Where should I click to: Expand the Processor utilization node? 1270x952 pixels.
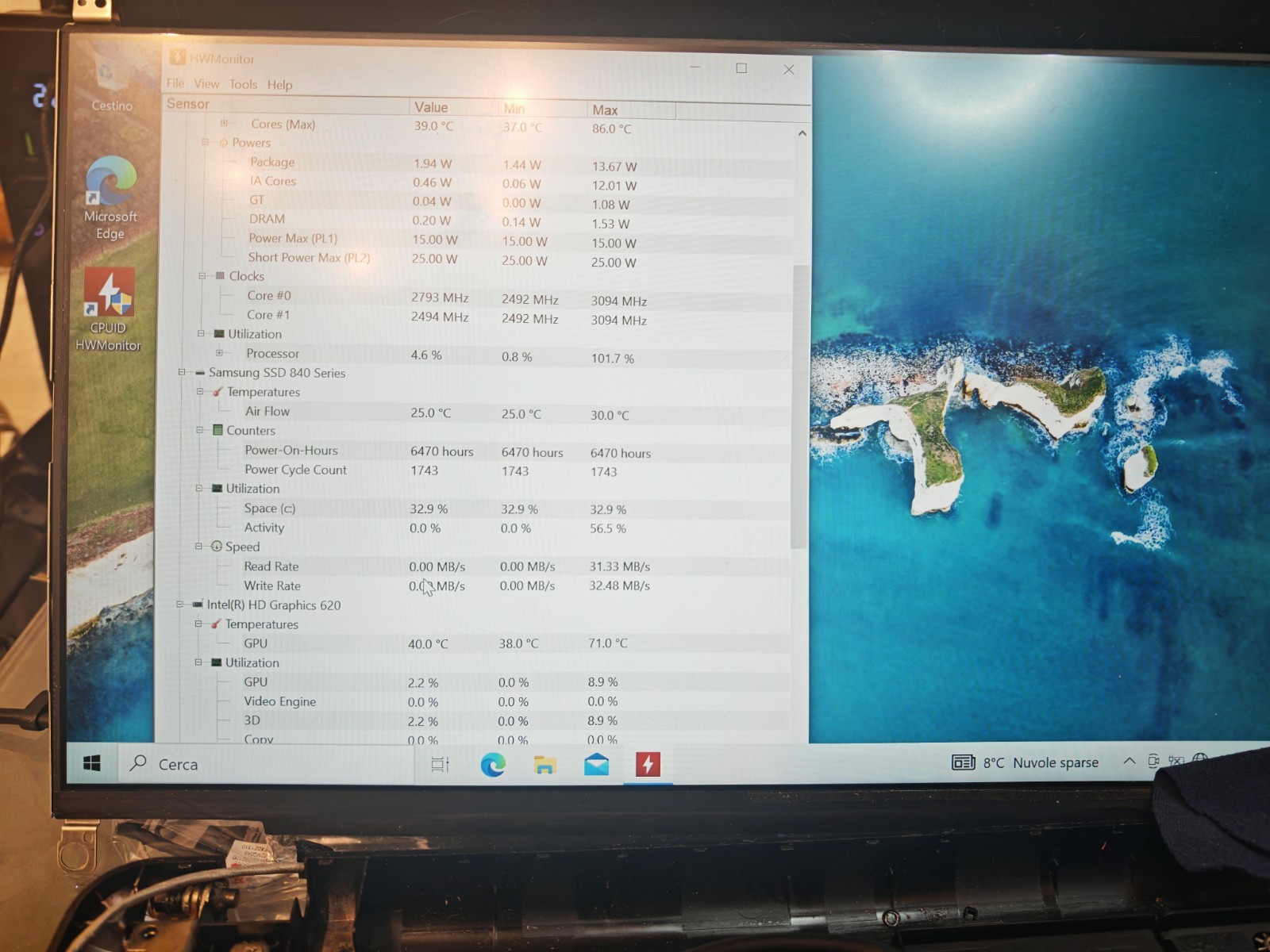[219, 353]
